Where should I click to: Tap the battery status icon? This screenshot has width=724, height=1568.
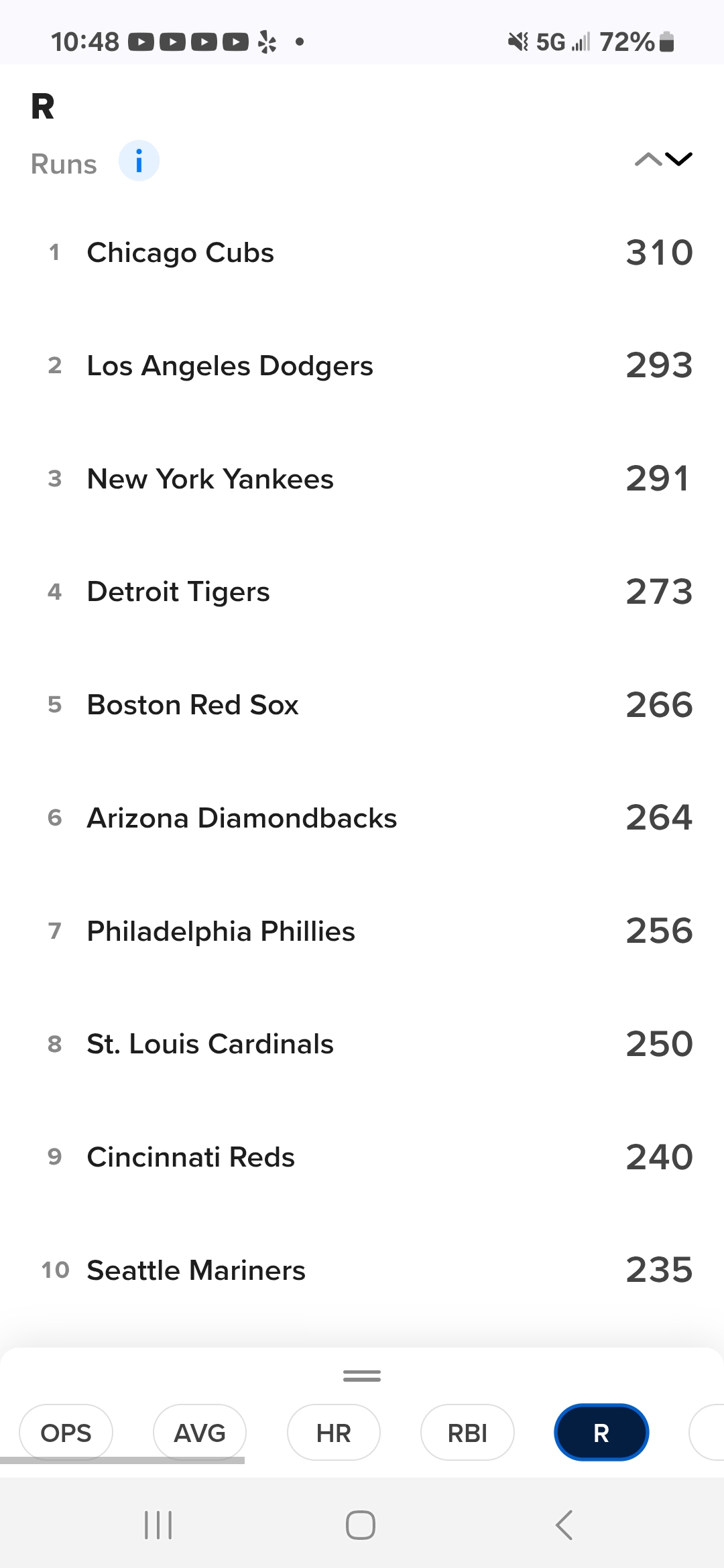pos(666,42)
